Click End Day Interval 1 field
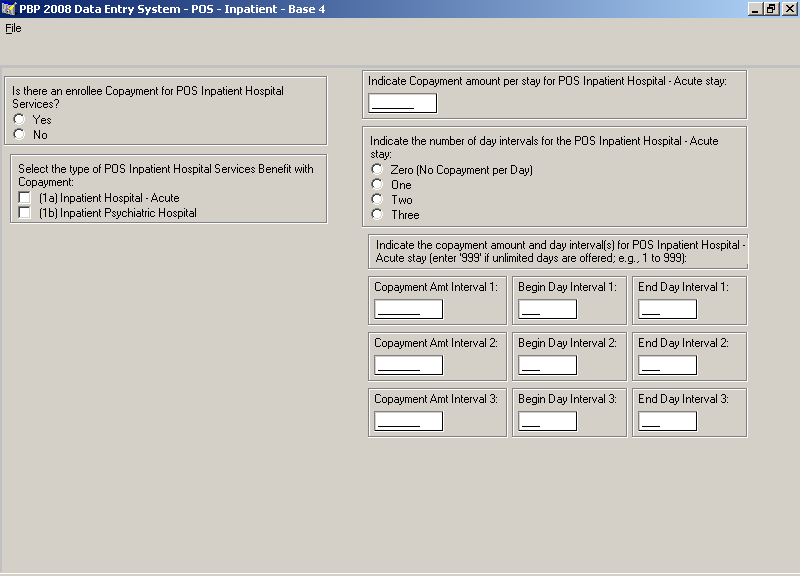Viewport: 800px width, 576px height. [667, 309]
